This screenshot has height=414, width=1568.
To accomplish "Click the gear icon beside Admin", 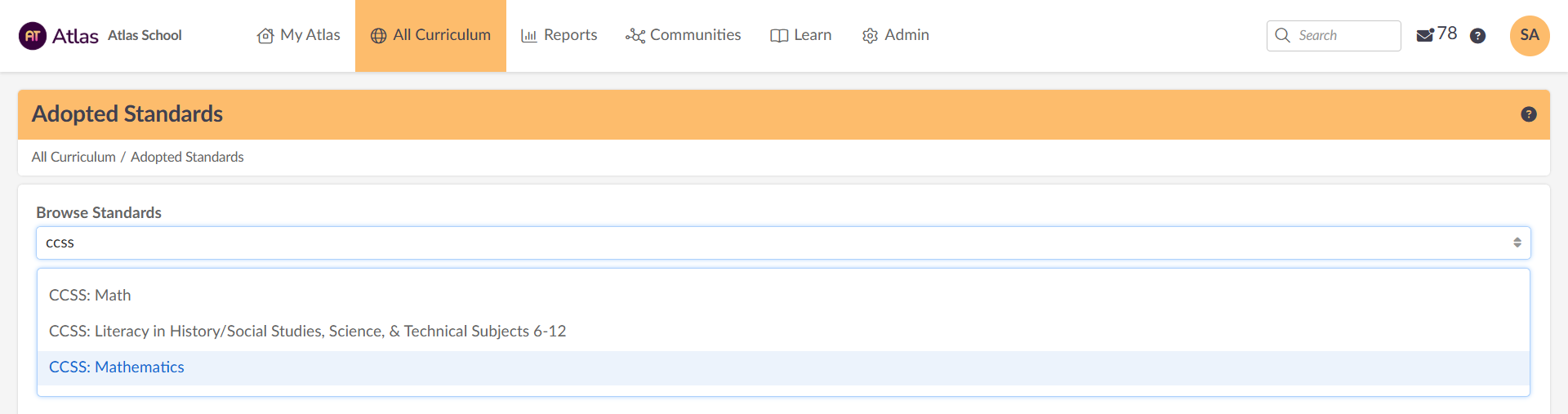I will (x=870, y=36).
